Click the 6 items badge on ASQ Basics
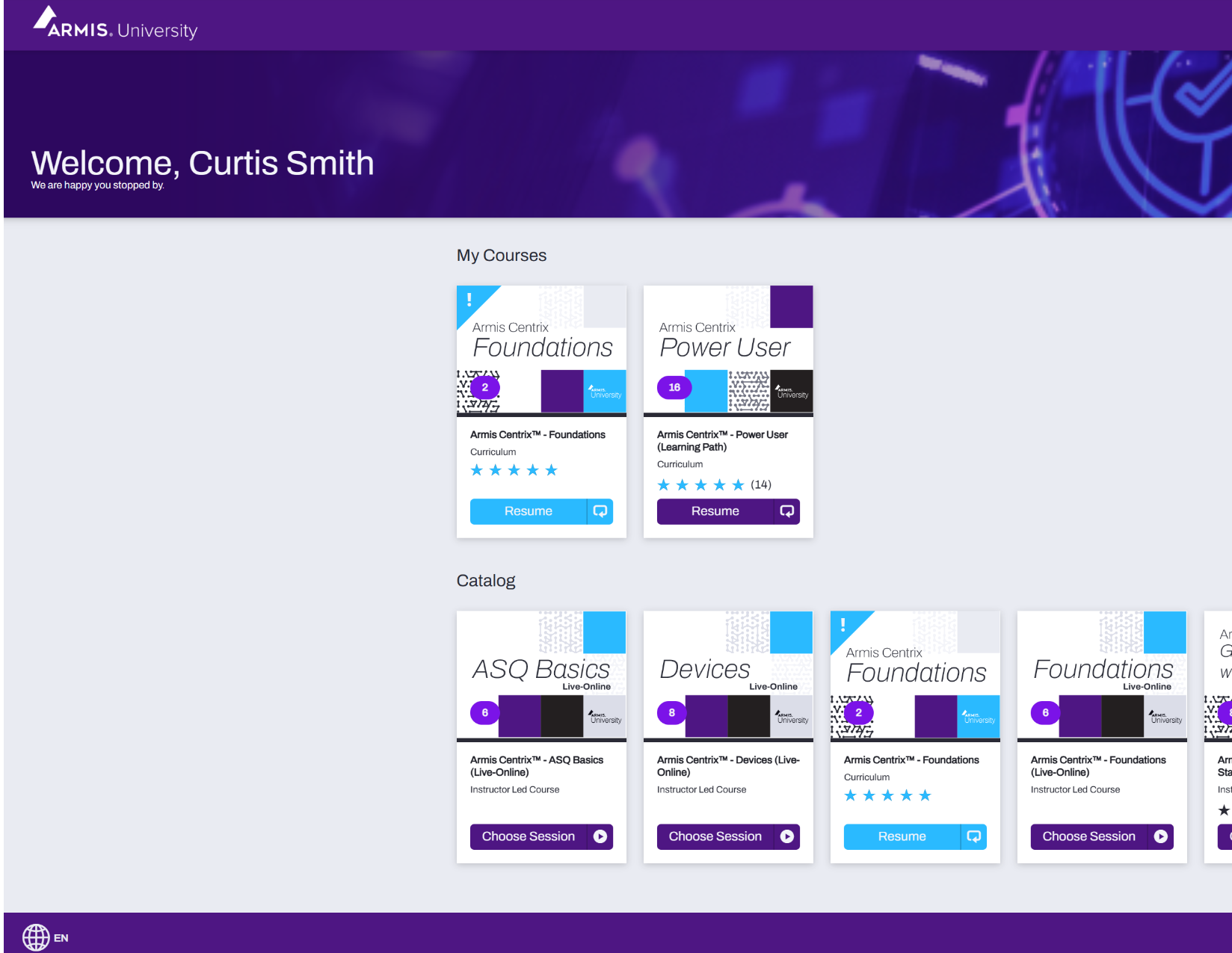 [485, 712]
